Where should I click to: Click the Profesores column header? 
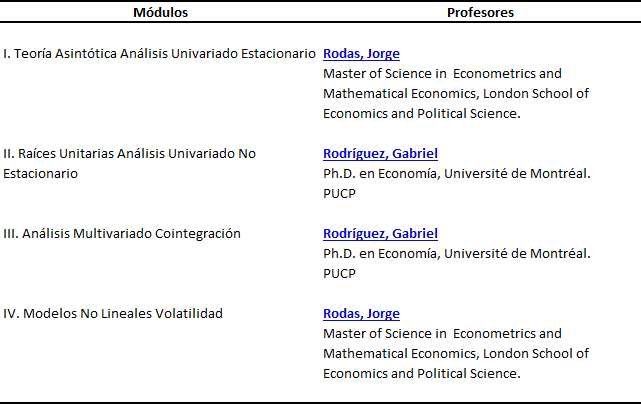pyautogui.click(x=481, y=13)
